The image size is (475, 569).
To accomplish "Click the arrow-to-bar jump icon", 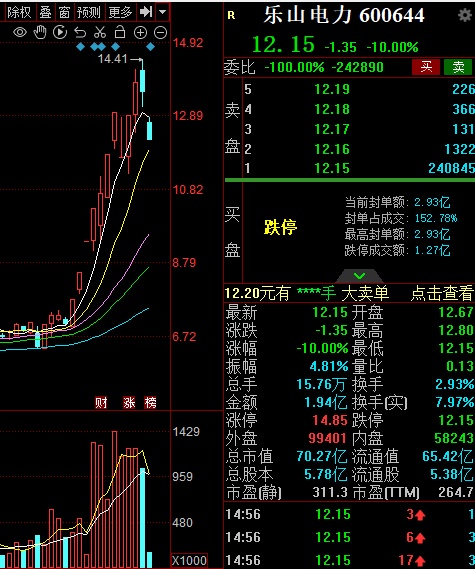I will pyautogui.click(x=146, y=12).
